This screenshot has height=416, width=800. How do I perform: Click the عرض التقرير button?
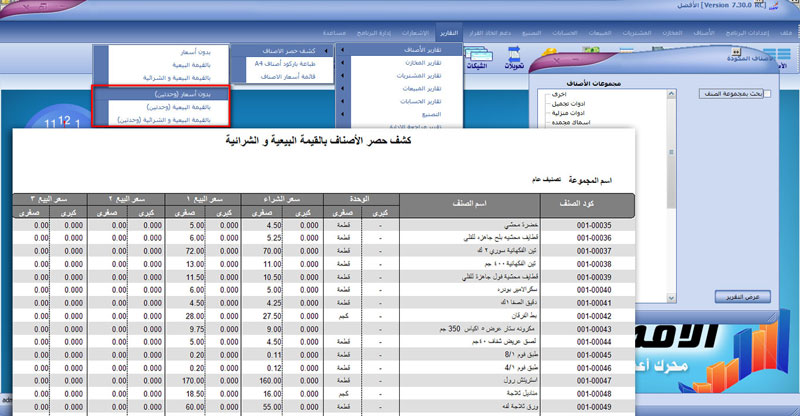point(742,297)
